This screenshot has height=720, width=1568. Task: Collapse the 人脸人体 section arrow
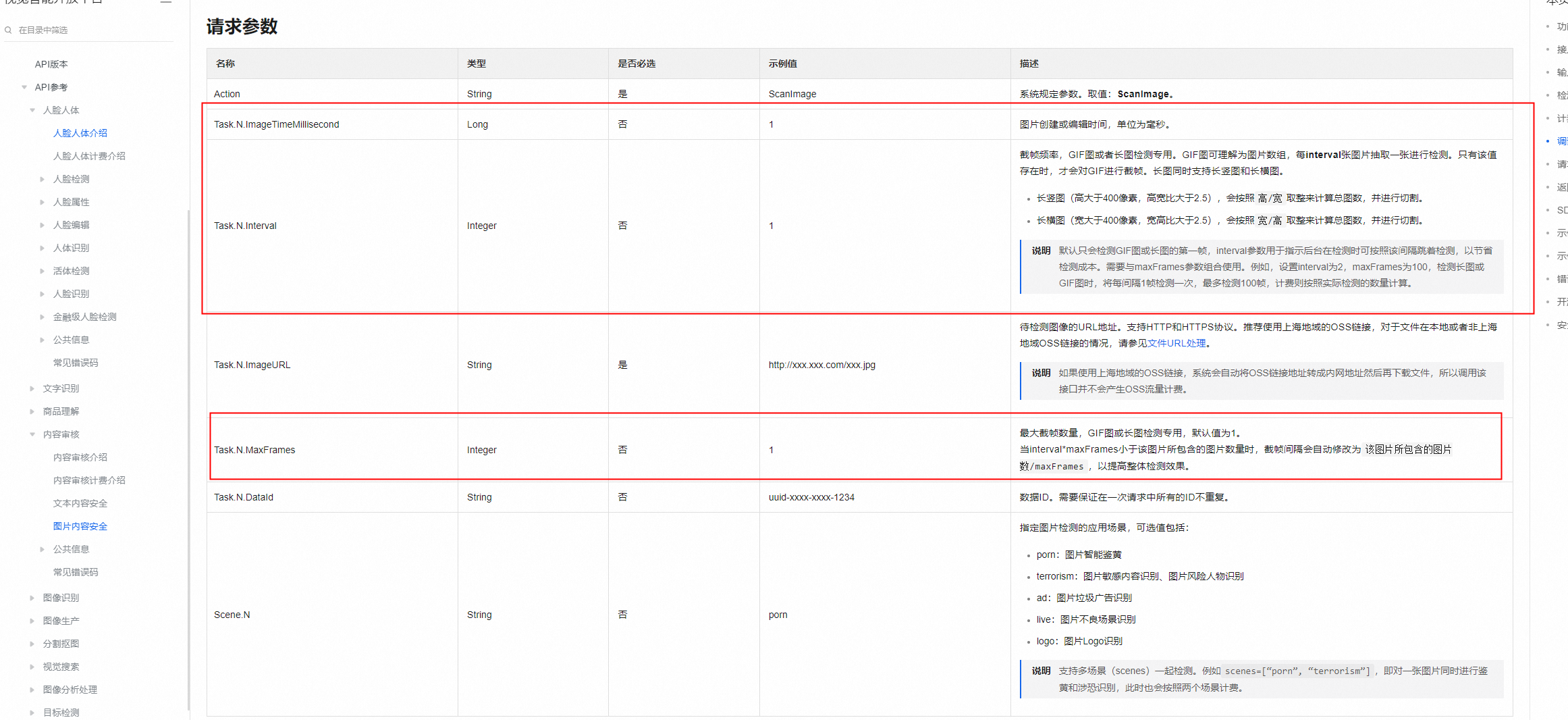pyautogui.click(x=32, y=110)
